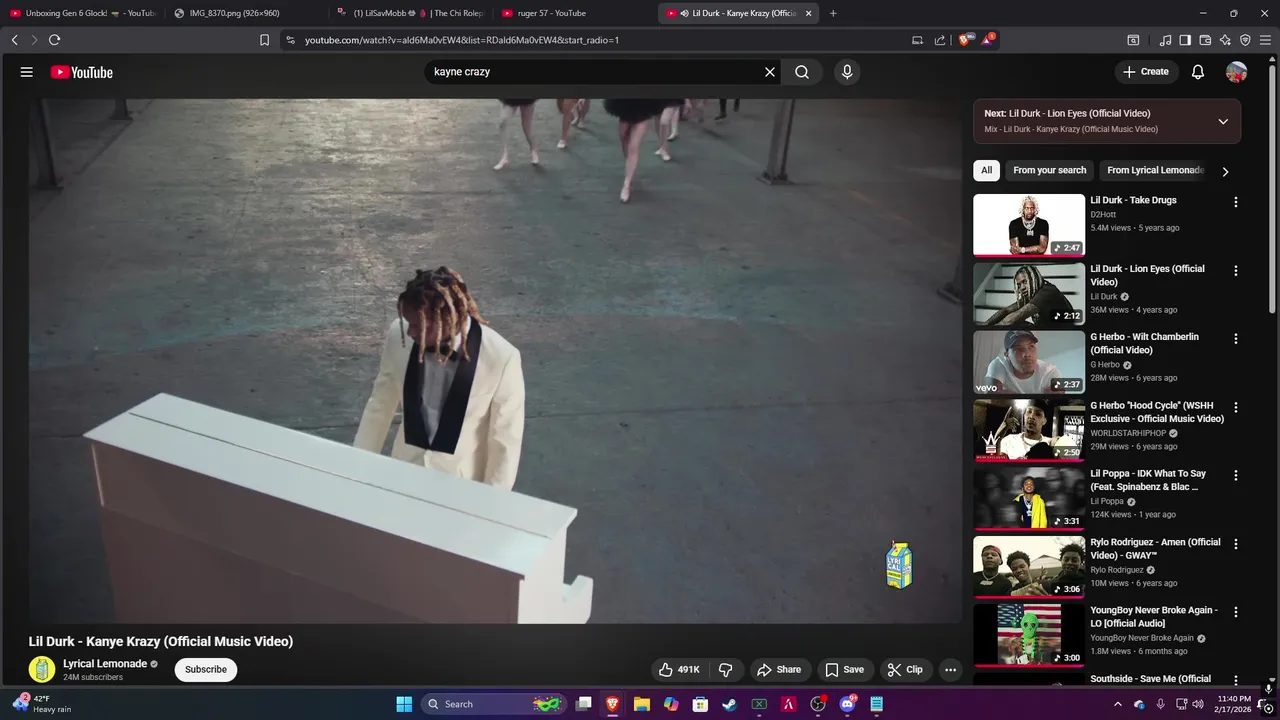Image resolution: width=1280 pixels, height=720 pixels.
Task: Open Rylo Rodriguez - Amen thumbnail
Action: coord(1029,567)
